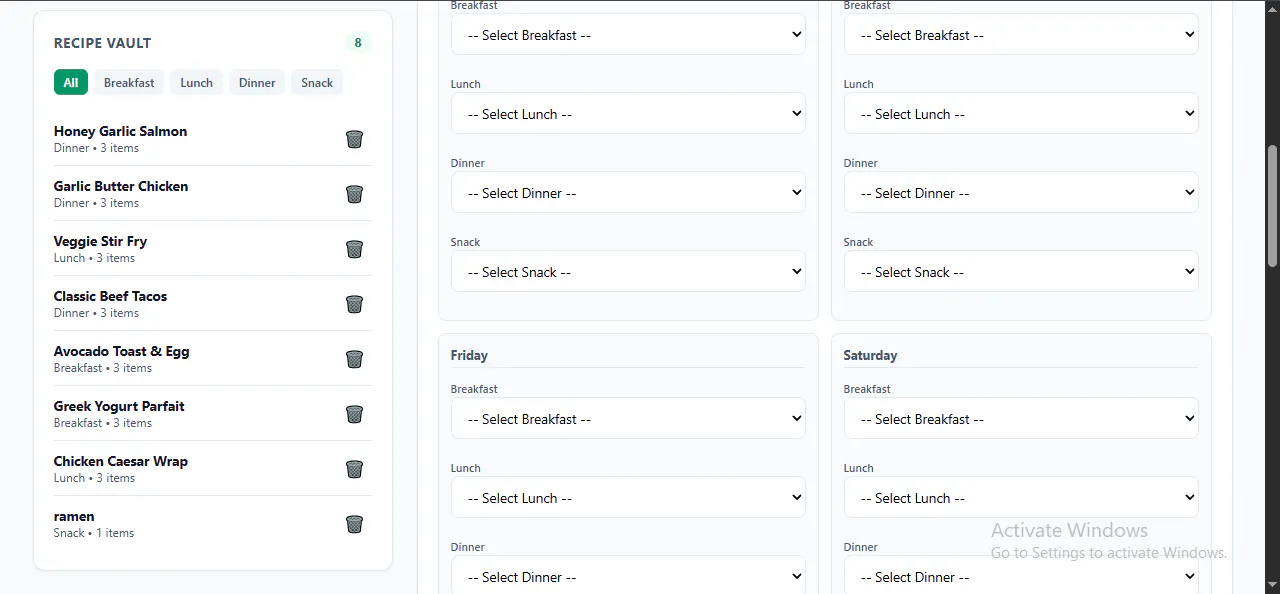
Task: Show only Dinner recipes in vault
Action: point(257,82)
